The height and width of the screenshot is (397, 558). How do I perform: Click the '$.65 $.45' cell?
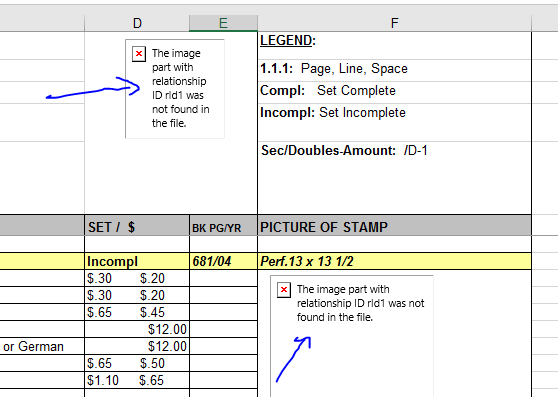(x=137, y=312)
